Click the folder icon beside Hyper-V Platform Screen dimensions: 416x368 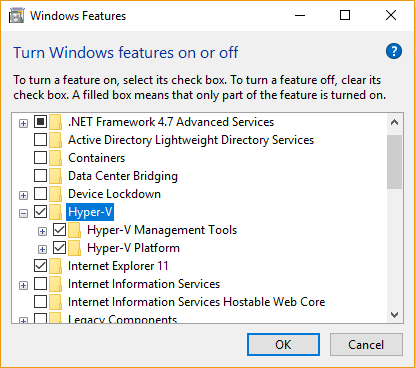75,248
